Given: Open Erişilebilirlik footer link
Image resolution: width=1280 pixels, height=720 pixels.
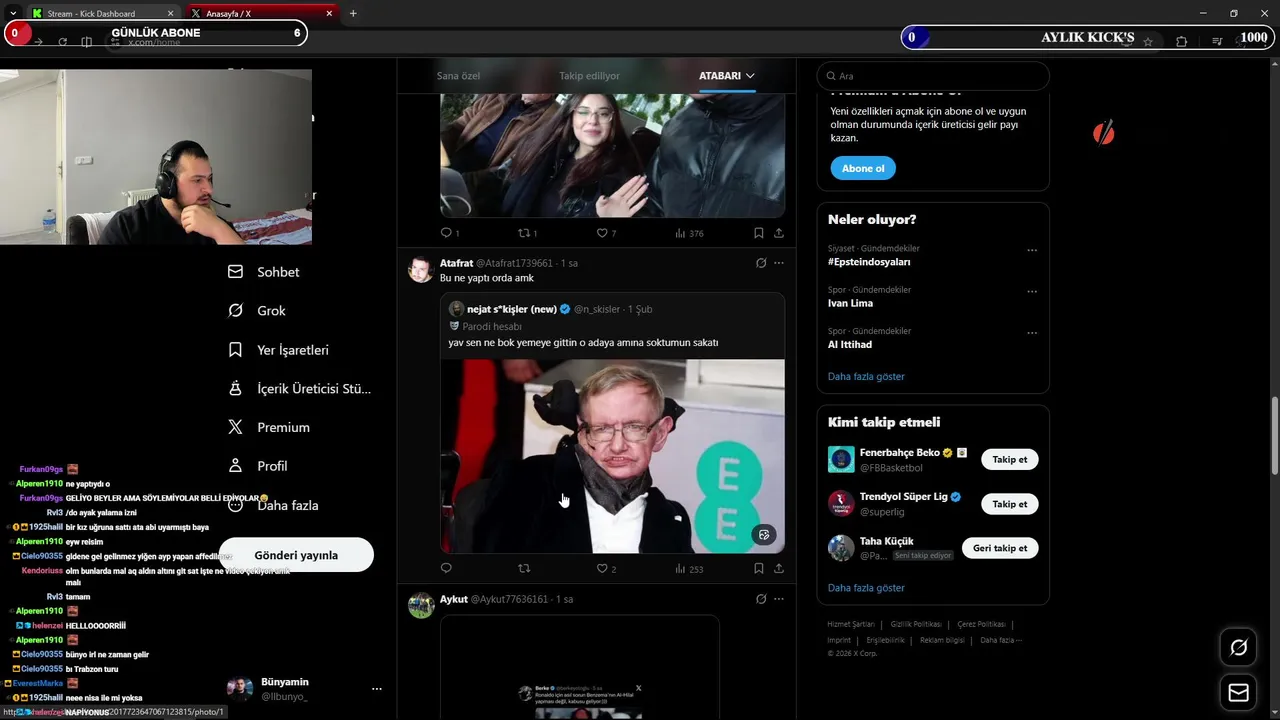Looking at the screenshot, I should [885, 640].
